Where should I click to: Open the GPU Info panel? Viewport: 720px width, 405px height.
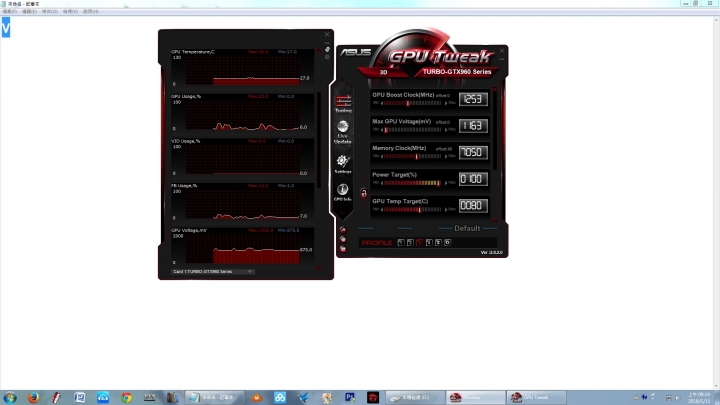(343, 192)
